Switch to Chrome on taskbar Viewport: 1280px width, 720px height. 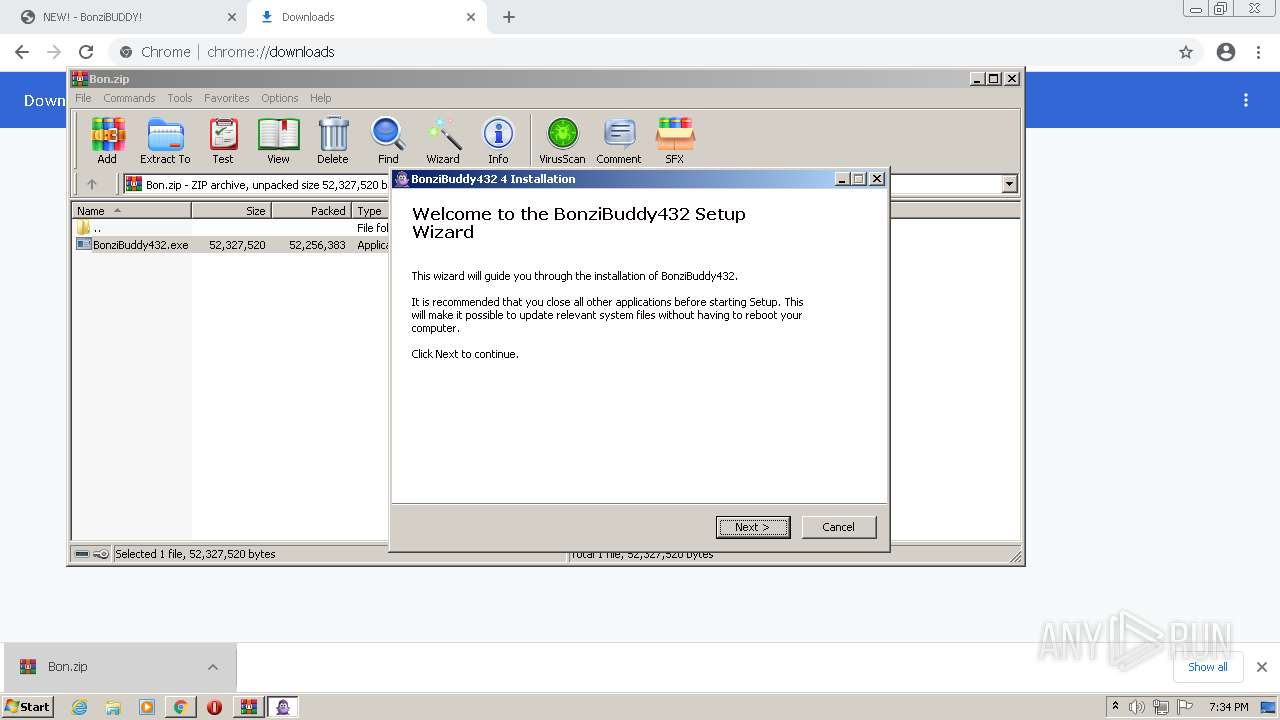[181, 707]
